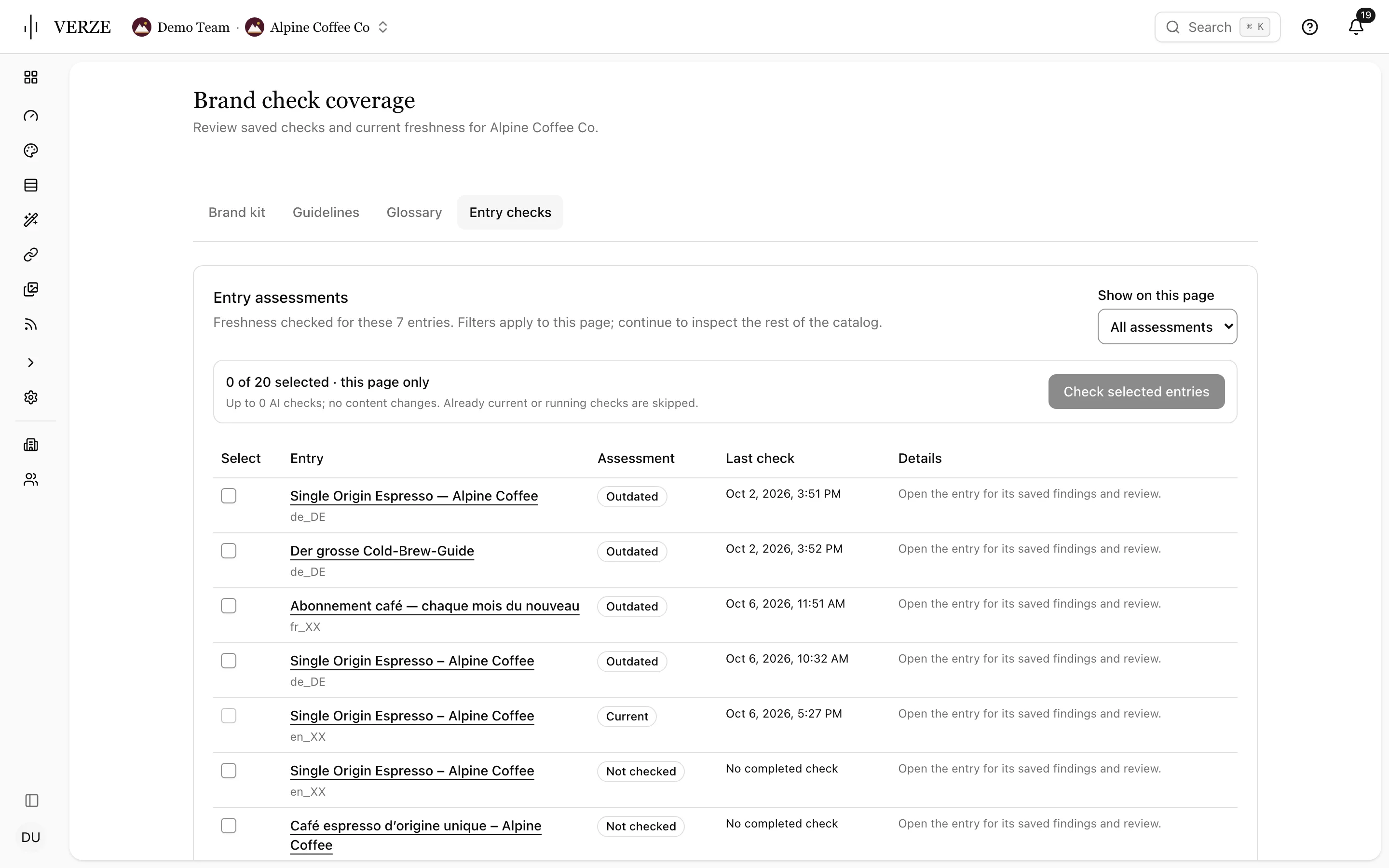Open notifications bell with 19 badge

point(1356,27)
